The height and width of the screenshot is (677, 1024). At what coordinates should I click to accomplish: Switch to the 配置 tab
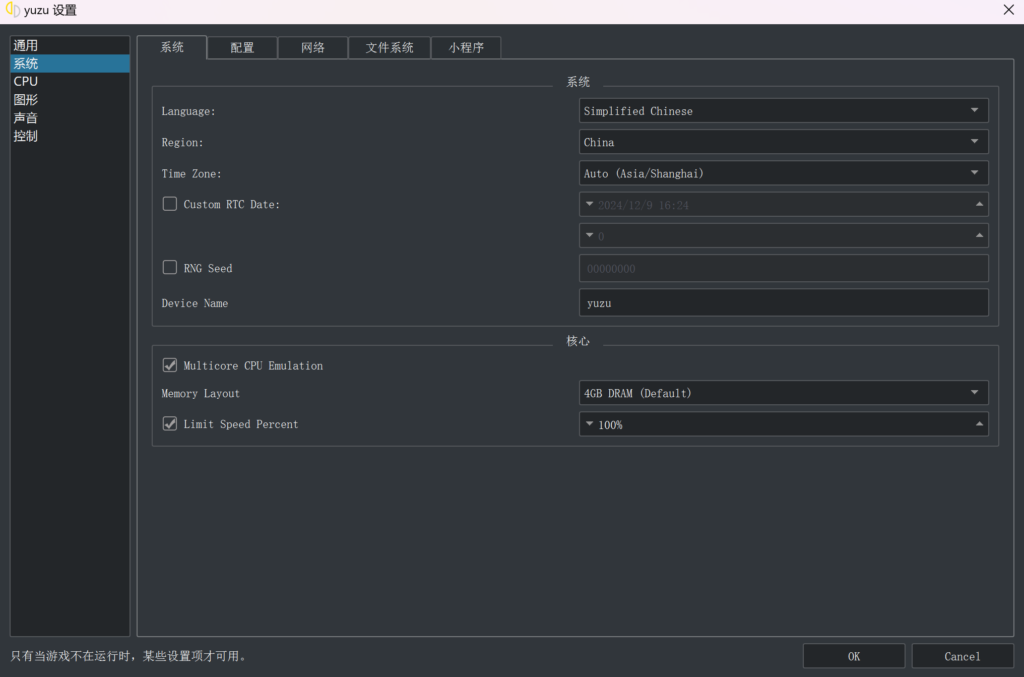(242, 48)
